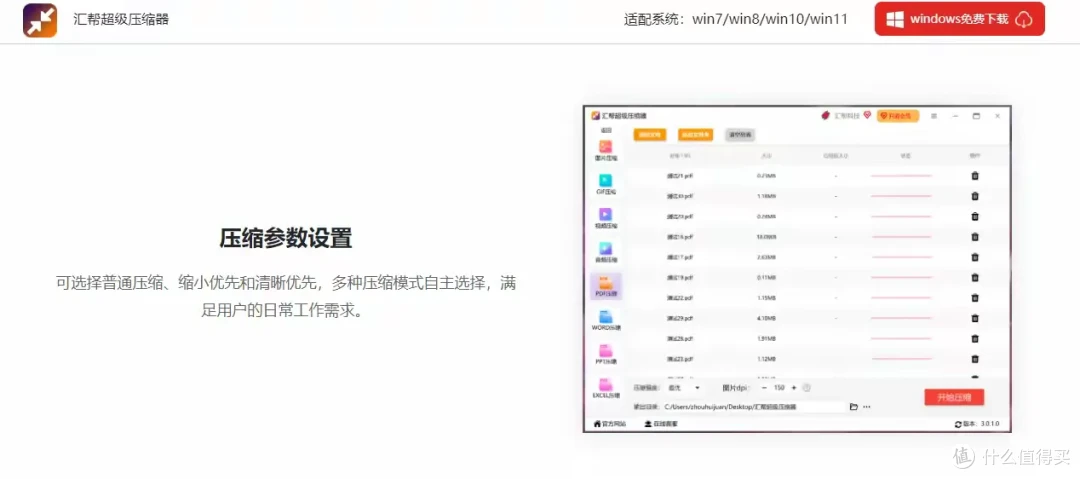Decrease 图片dpi with the minus button
Image resolution: width=1080 pixels, height=479 pixels.
764,388
